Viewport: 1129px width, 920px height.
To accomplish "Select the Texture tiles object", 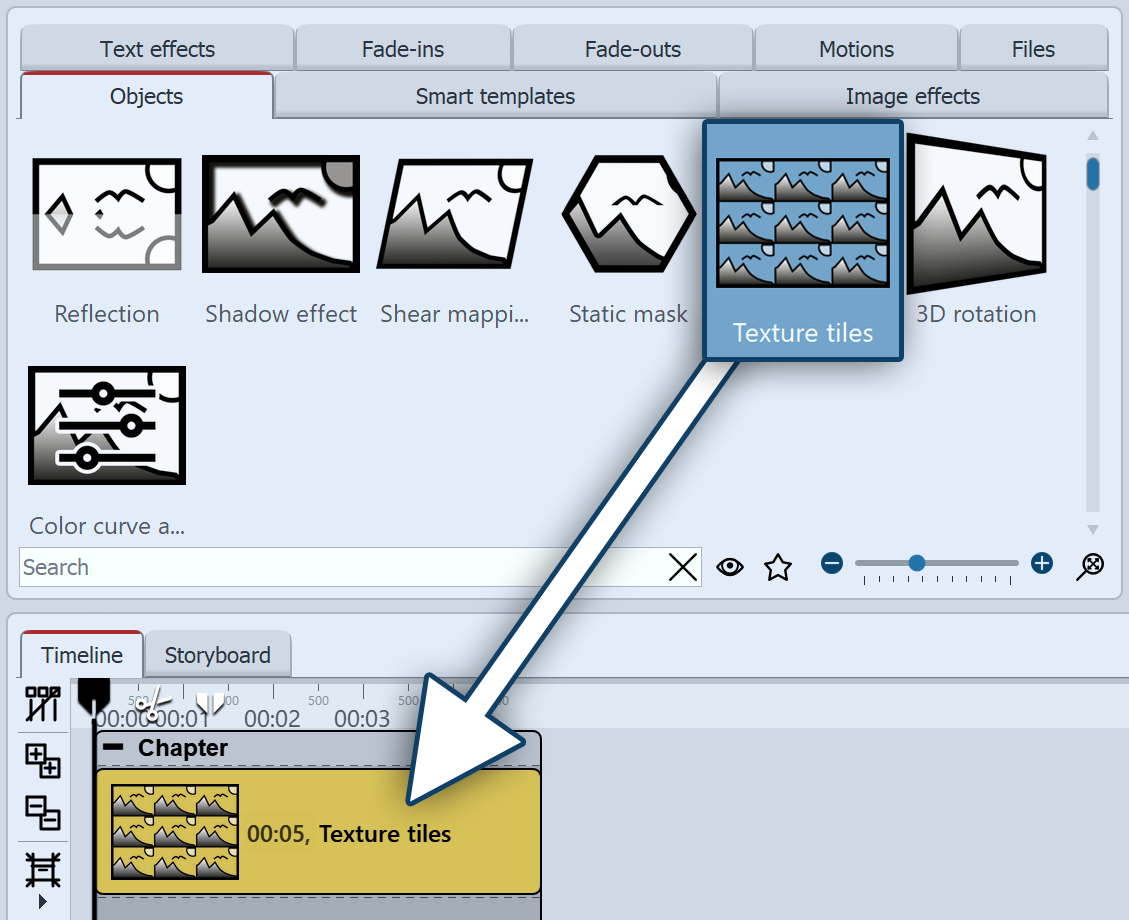I will 802,222.
